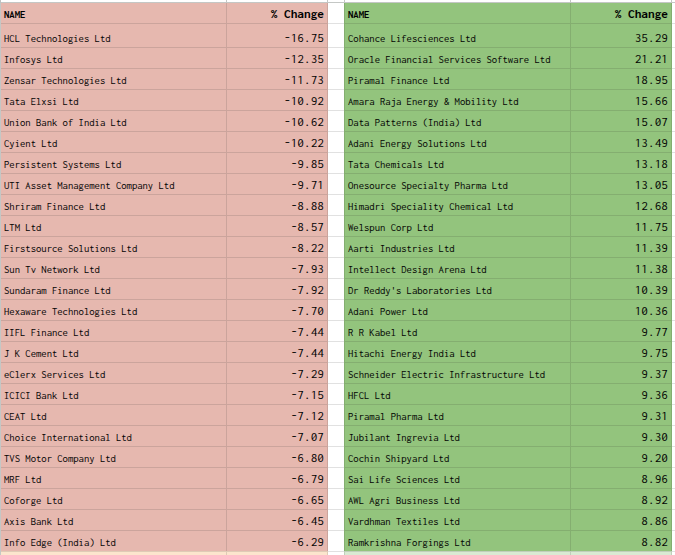Click Piramal Pharma Ltd cell
This screenshot has height=555, width=675.
coord(458,416)
